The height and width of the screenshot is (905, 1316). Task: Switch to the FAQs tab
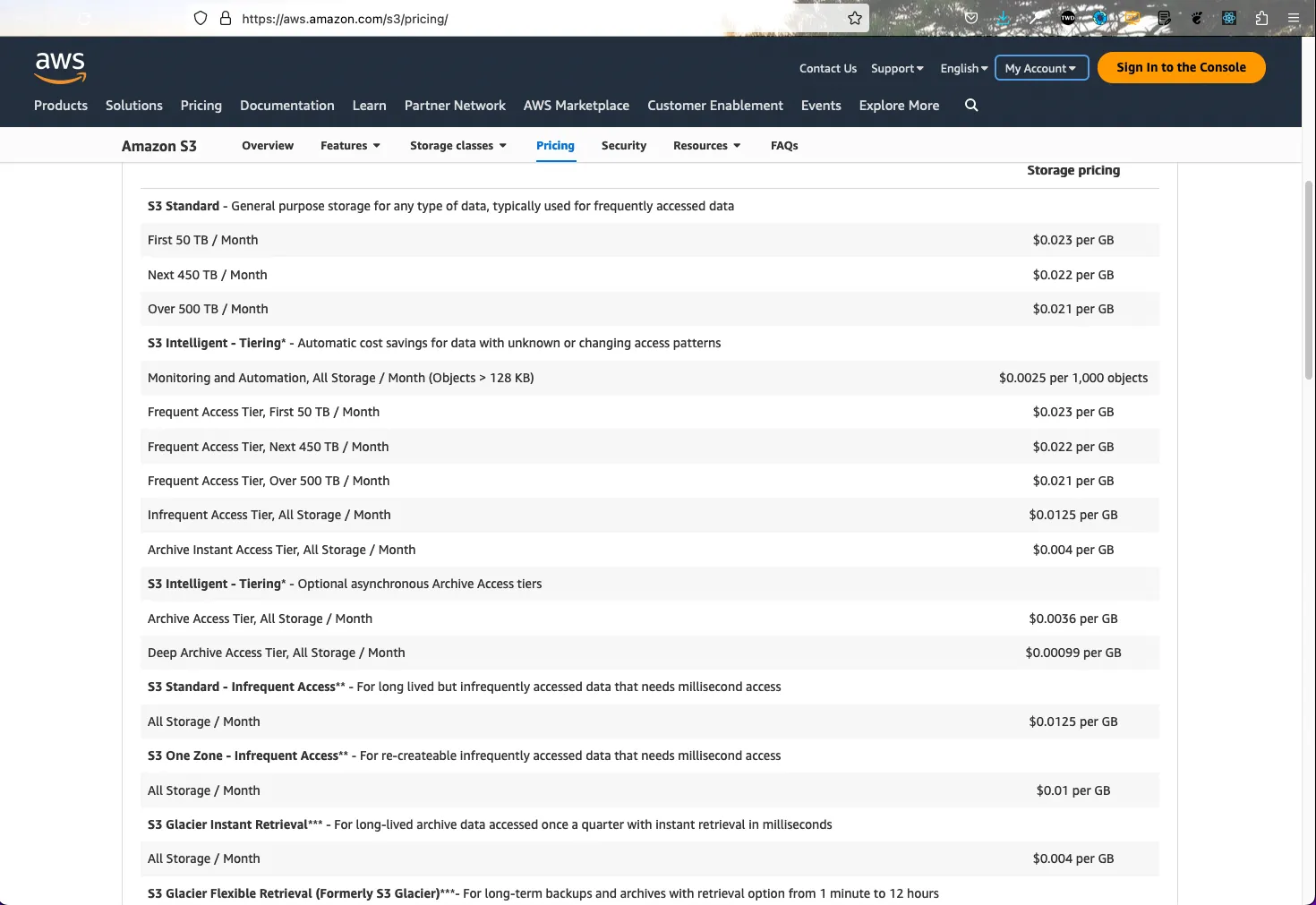[x=784, y=145]
